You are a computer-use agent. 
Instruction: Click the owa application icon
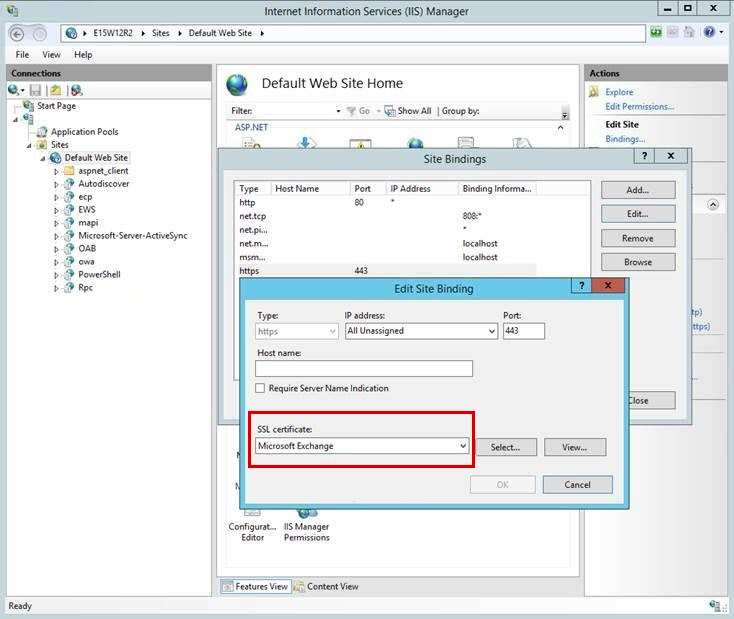pyautogui.click(x=69, y=261)
